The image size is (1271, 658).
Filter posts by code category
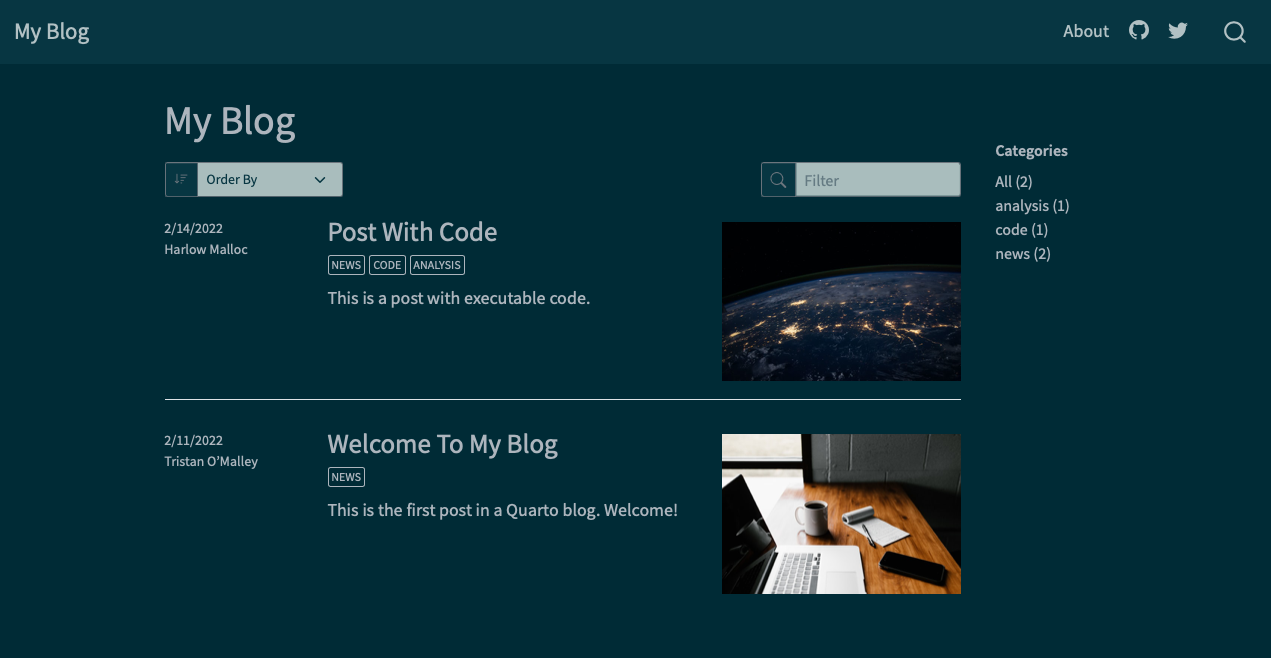(1021, 229)
